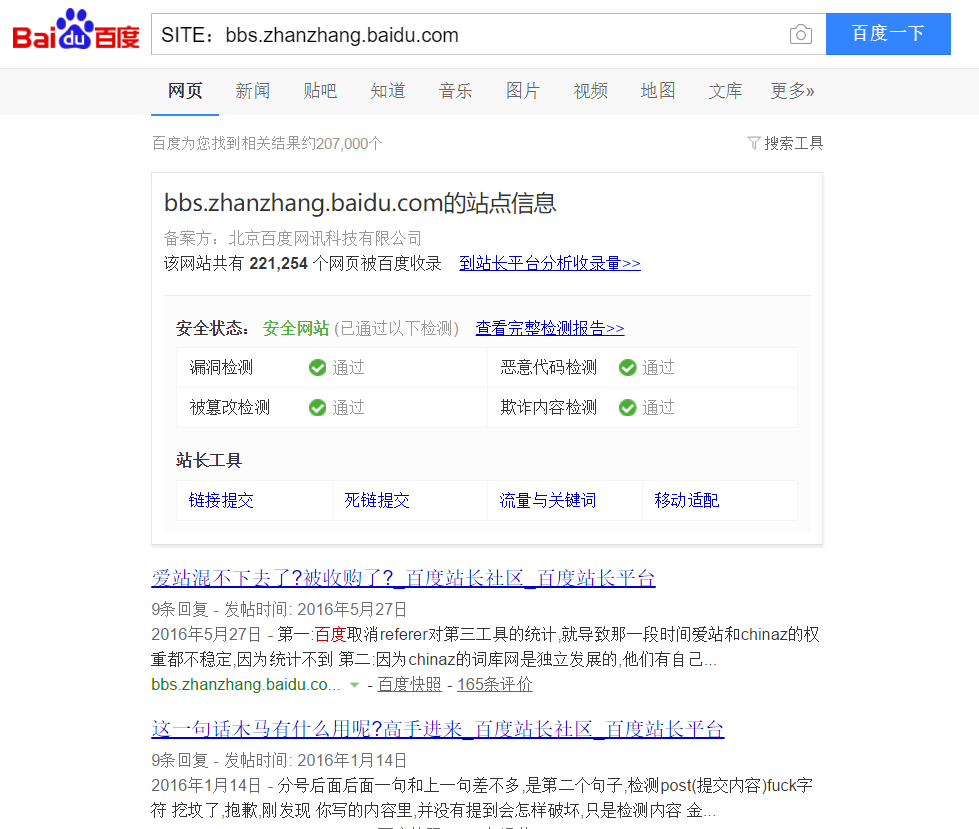Click the green check beside 漏洞检测
This screenshot has height=829, width=979.
(x=317, y=368)
